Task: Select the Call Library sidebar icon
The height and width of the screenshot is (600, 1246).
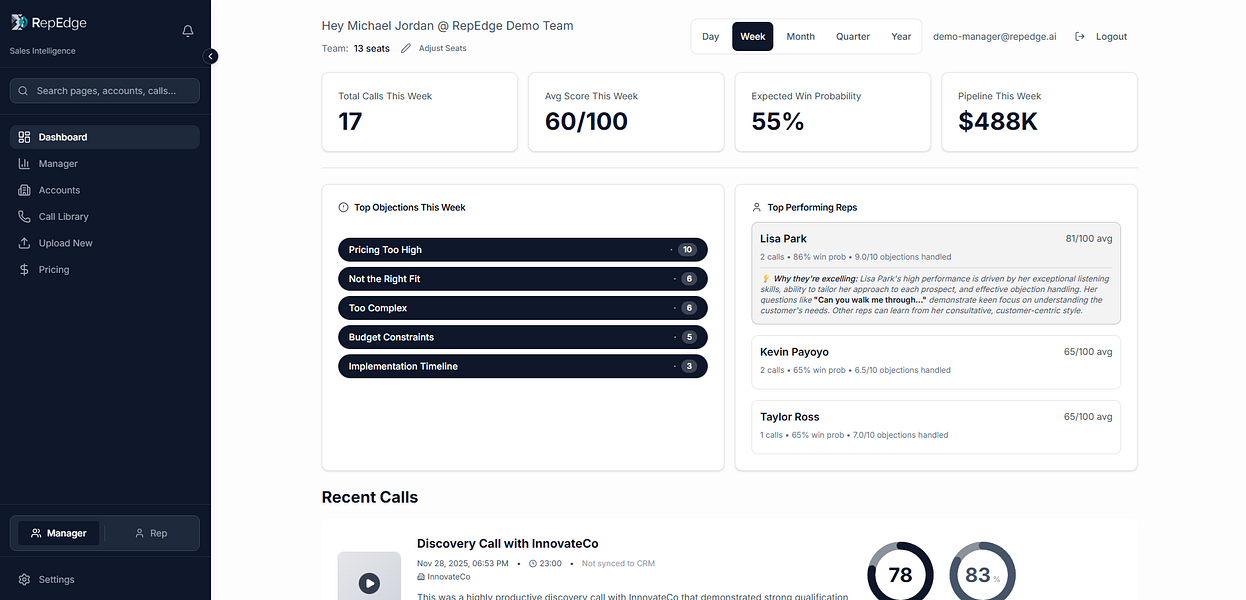Action: pyautogui.click(x=22, y=216)
